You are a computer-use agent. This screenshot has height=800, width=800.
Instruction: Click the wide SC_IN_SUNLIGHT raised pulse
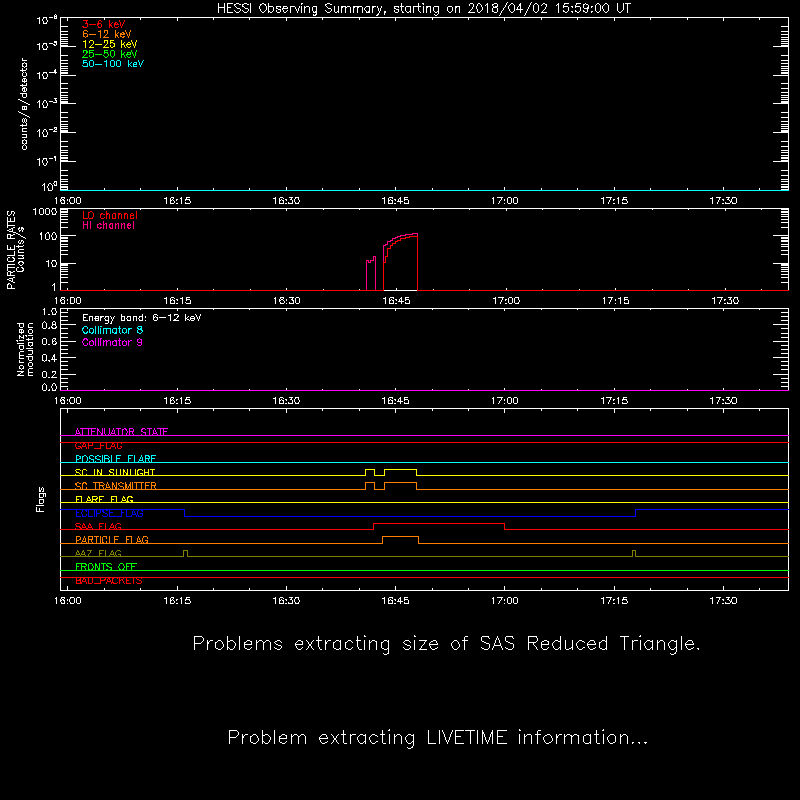(401, 470)
